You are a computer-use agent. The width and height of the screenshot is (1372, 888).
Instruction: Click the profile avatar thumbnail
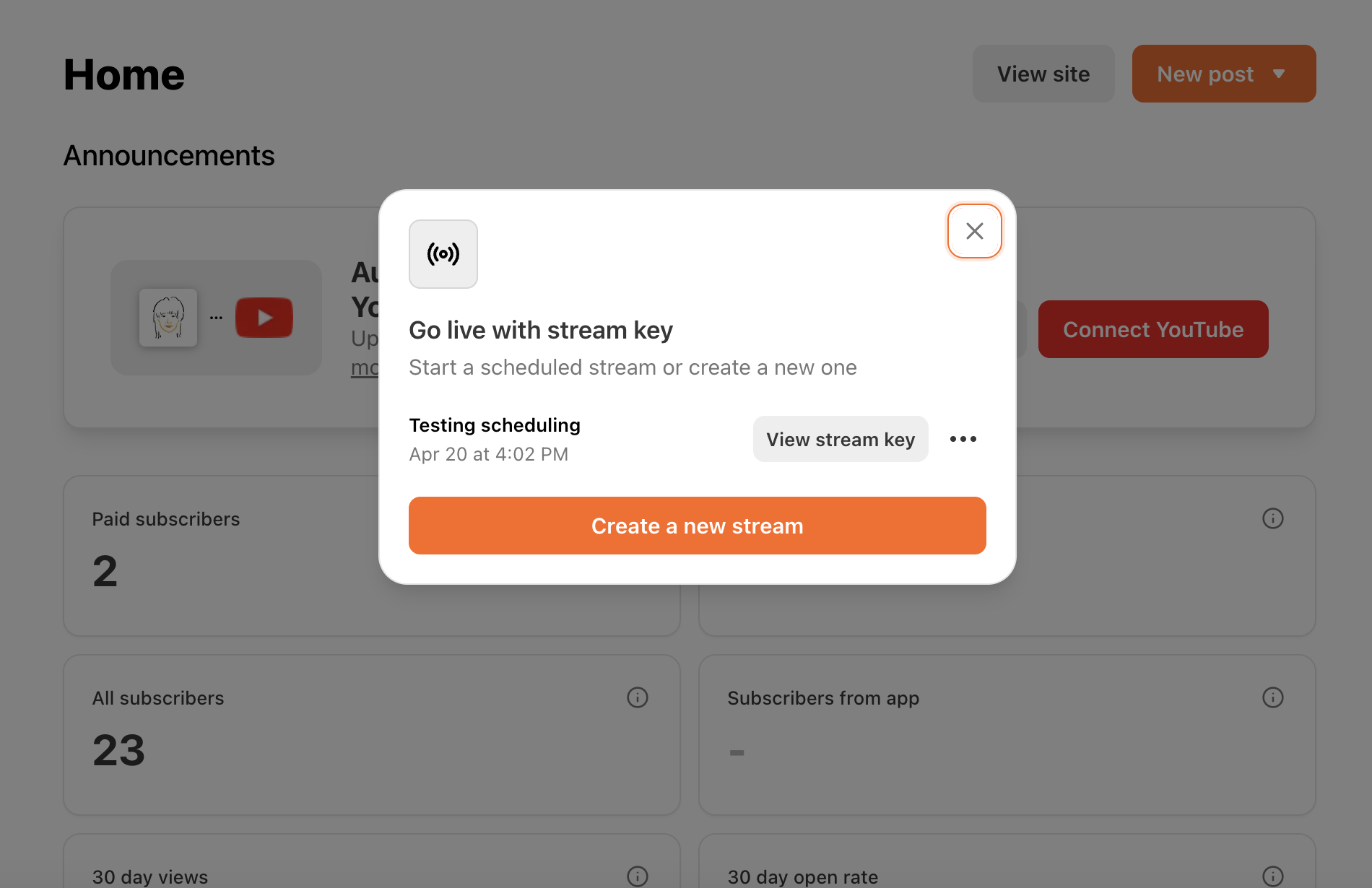[x=168, y=318]
